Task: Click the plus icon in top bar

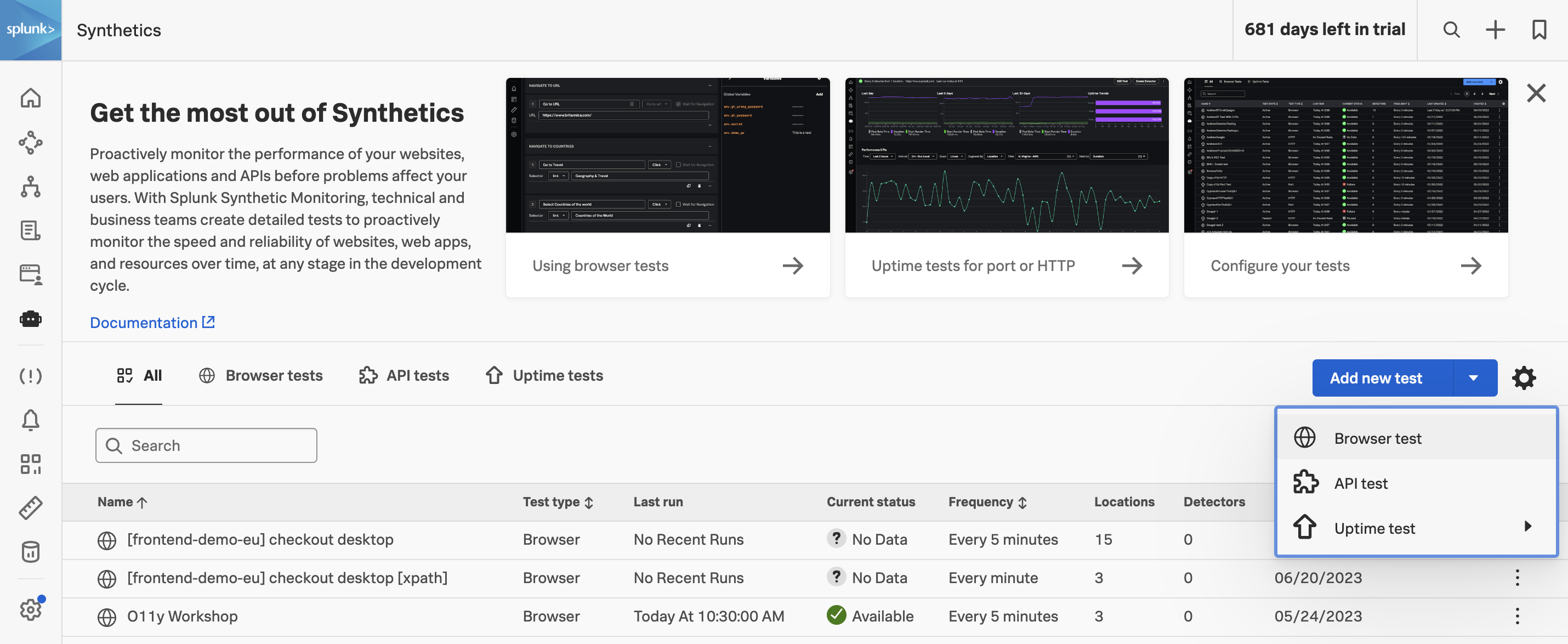Action: (x=1495, y=30)
